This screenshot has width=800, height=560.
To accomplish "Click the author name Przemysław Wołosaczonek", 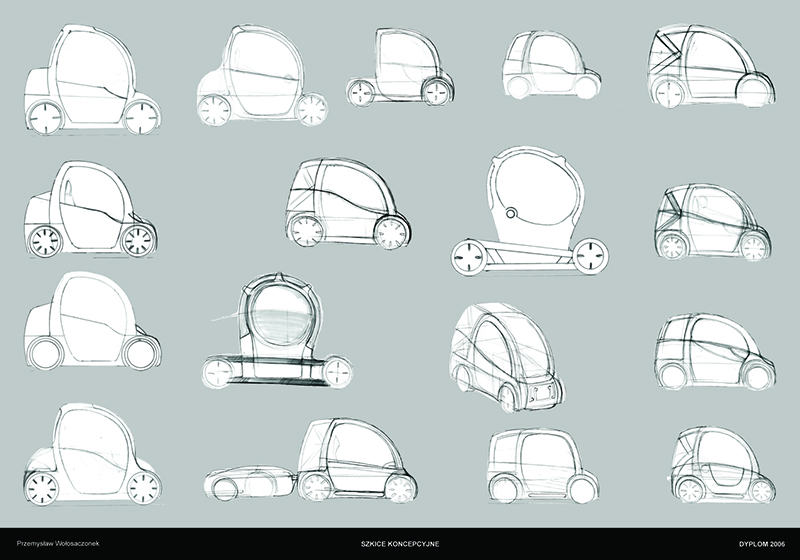I will point(58,544).
